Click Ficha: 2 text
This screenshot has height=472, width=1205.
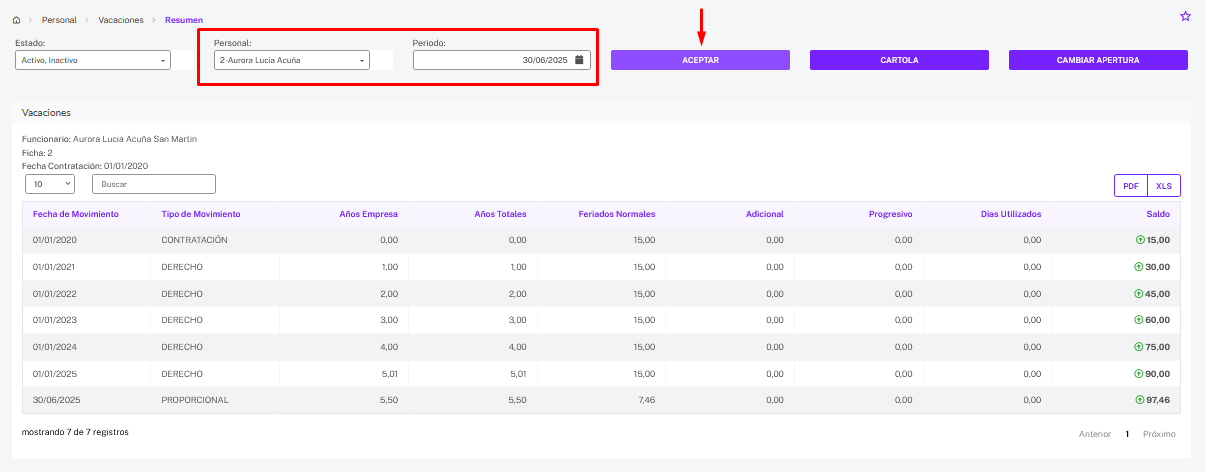37,152
